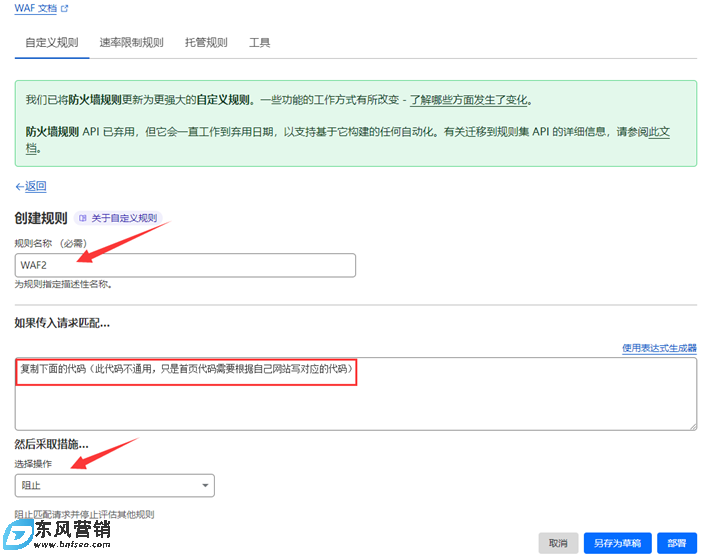This screenshot has height=557, width=705.
Task: Focus the 规则名称 input containing WAF2
Action: [185, 265]
